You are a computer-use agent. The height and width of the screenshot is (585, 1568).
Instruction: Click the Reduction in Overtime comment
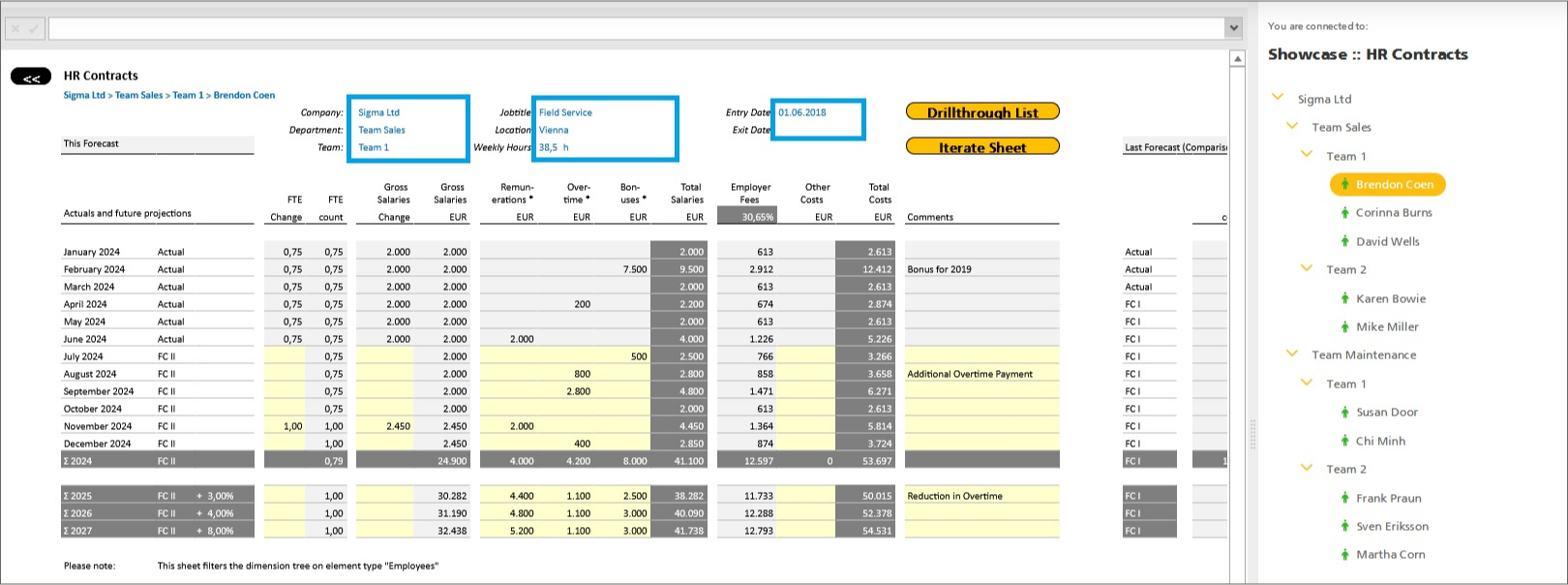954,496
